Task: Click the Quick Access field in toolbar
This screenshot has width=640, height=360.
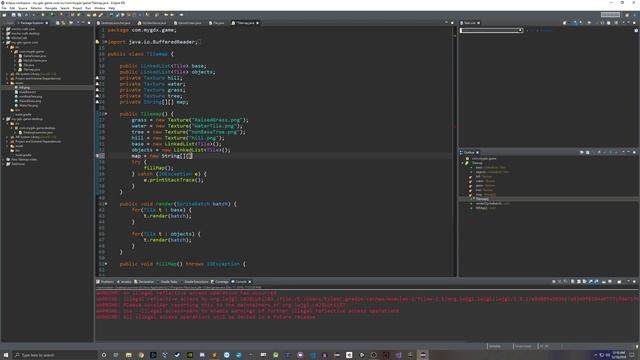Action: [610, 15]
